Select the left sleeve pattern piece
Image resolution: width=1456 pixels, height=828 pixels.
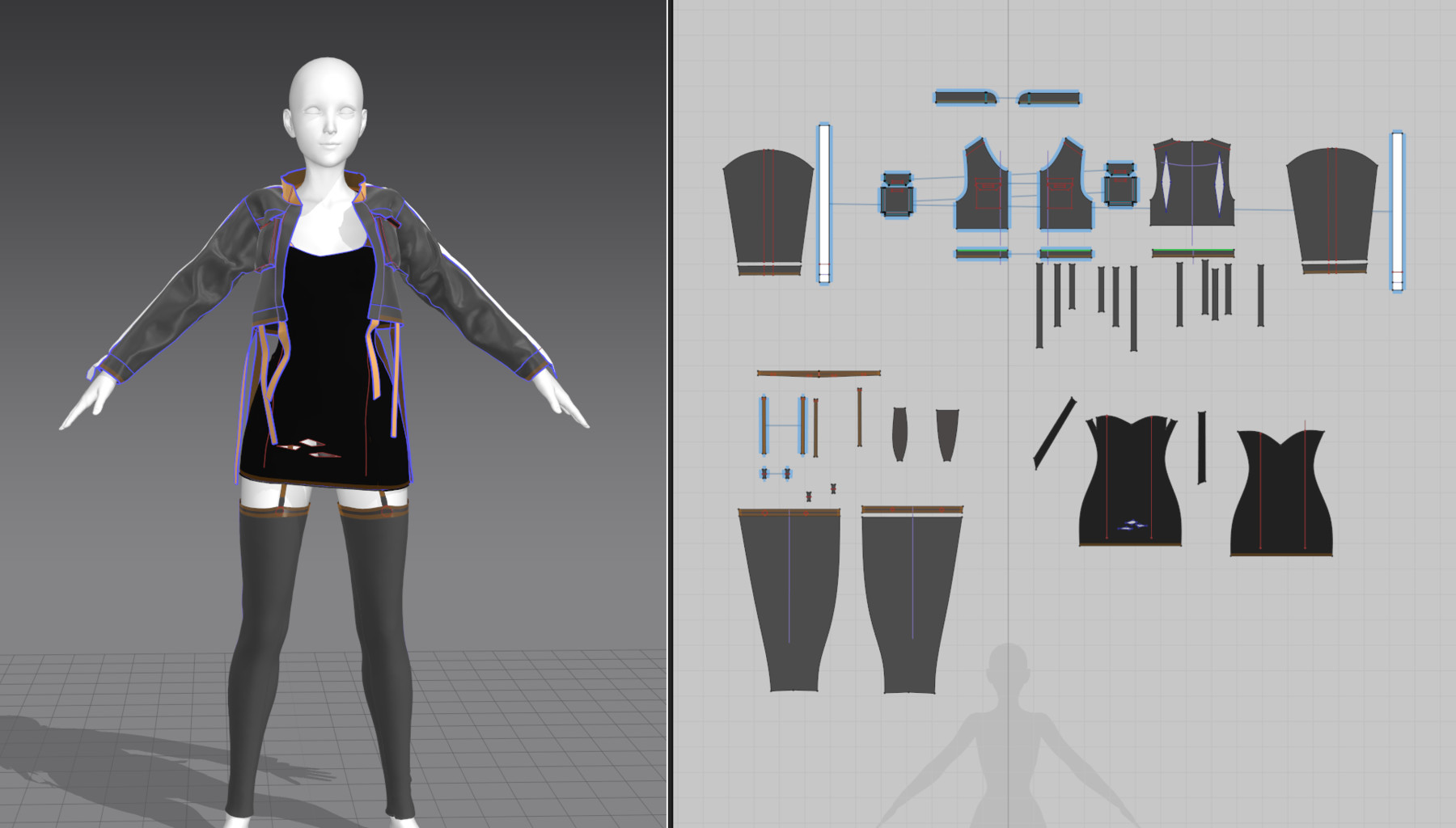pos(768,202)
